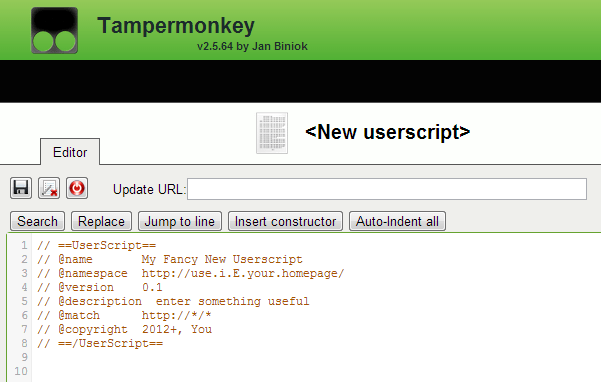Open the Search function
The image size is (601, 382).
[38, 221]
